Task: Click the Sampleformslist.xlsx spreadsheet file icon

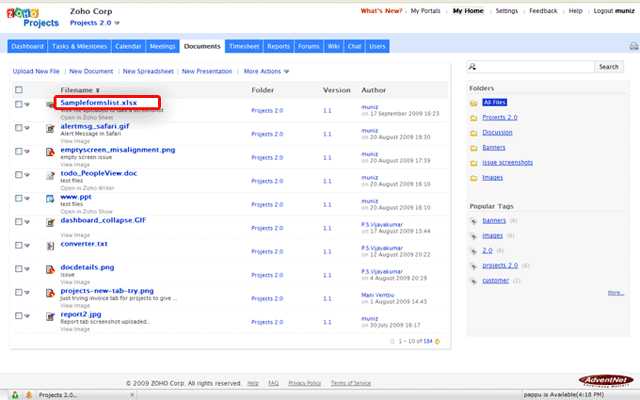Action: tap(51, 104)
